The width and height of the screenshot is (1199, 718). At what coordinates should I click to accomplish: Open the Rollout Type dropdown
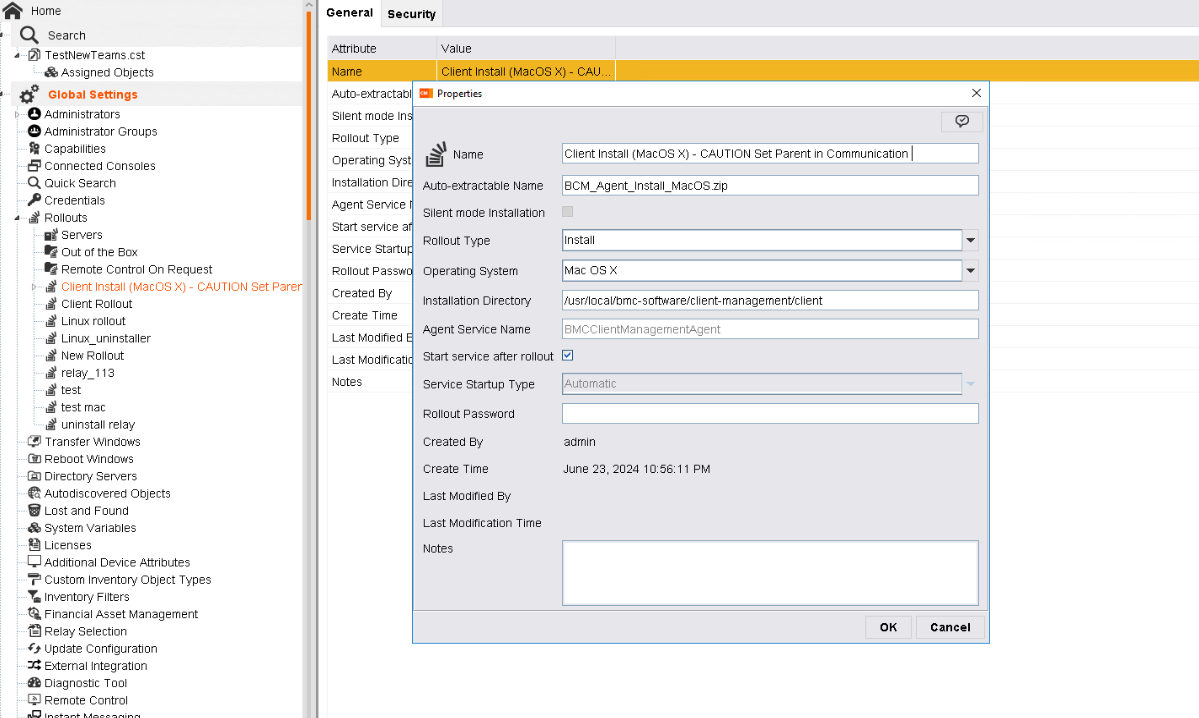970,240
